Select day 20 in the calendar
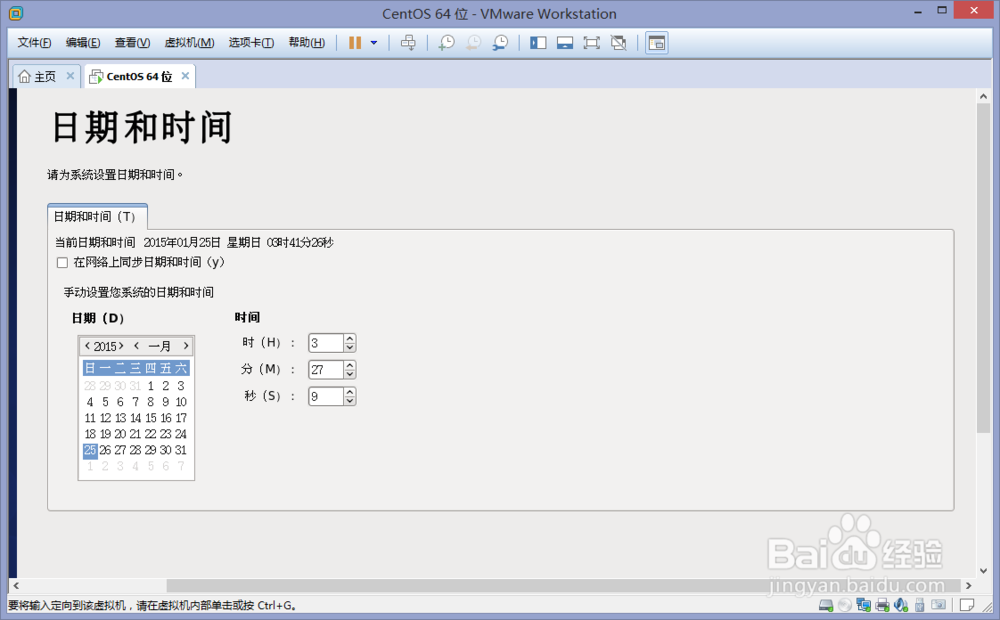 [x=120, y=434]
